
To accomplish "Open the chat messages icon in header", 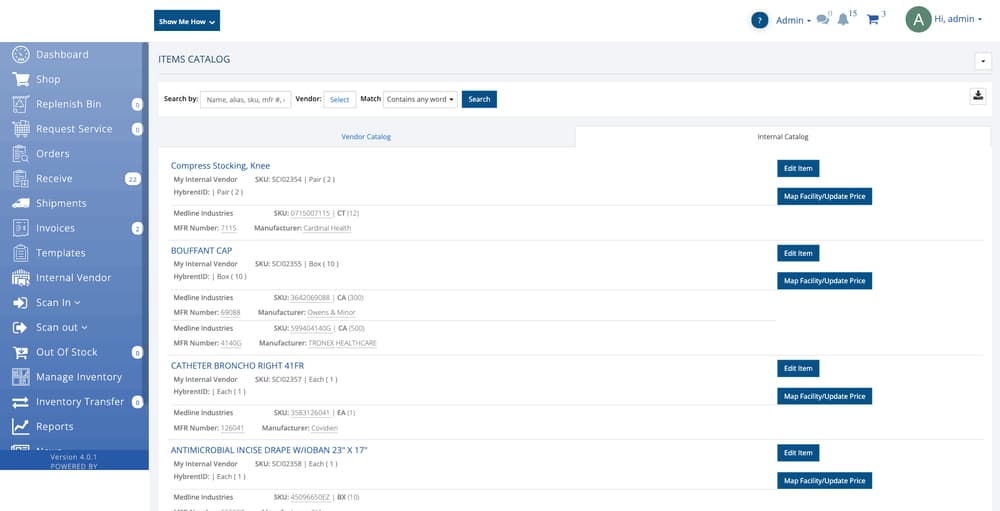I will (x=823, y=20).
